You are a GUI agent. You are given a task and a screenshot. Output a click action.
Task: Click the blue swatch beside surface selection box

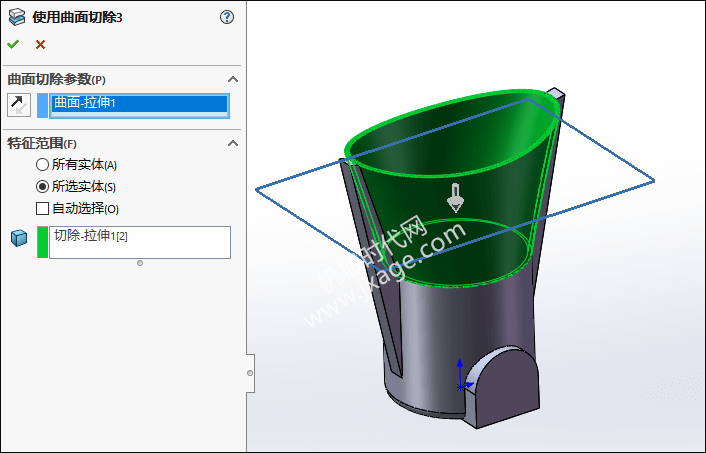tap(42, 105)
